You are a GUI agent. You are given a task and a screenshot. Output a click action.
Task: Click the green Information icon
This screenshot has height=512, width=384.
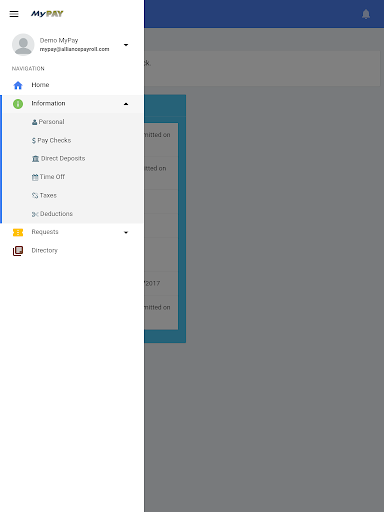(x=18, y=104)
